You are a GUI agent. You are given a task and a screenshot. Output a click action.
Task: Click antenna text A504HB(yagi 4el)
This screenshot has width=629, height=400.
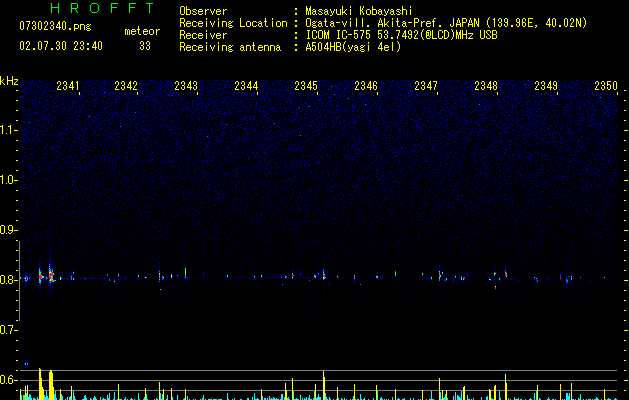pos(353,47)
